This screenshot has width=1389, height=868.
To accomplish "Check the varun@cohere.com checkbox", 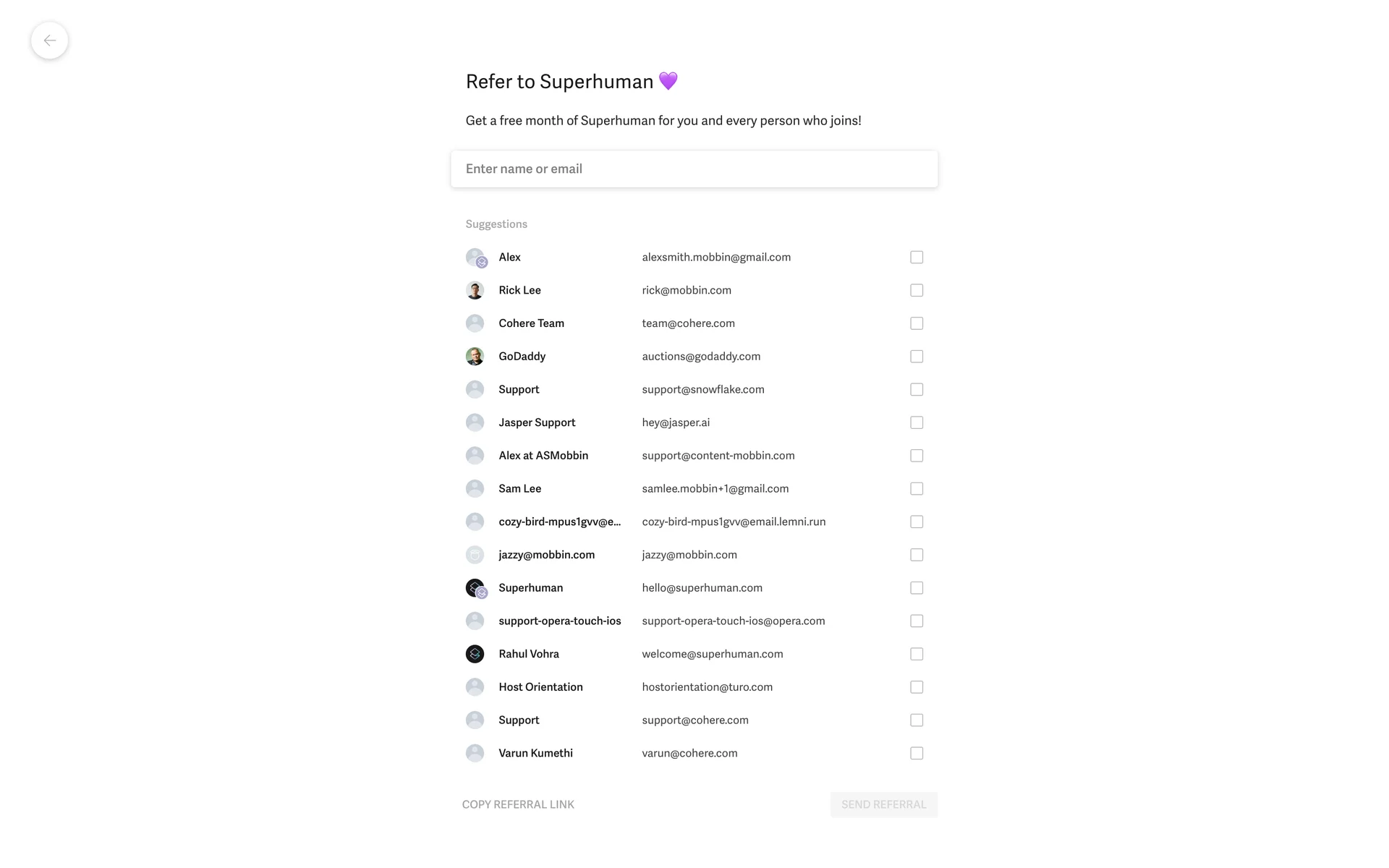I will (917, 753).
